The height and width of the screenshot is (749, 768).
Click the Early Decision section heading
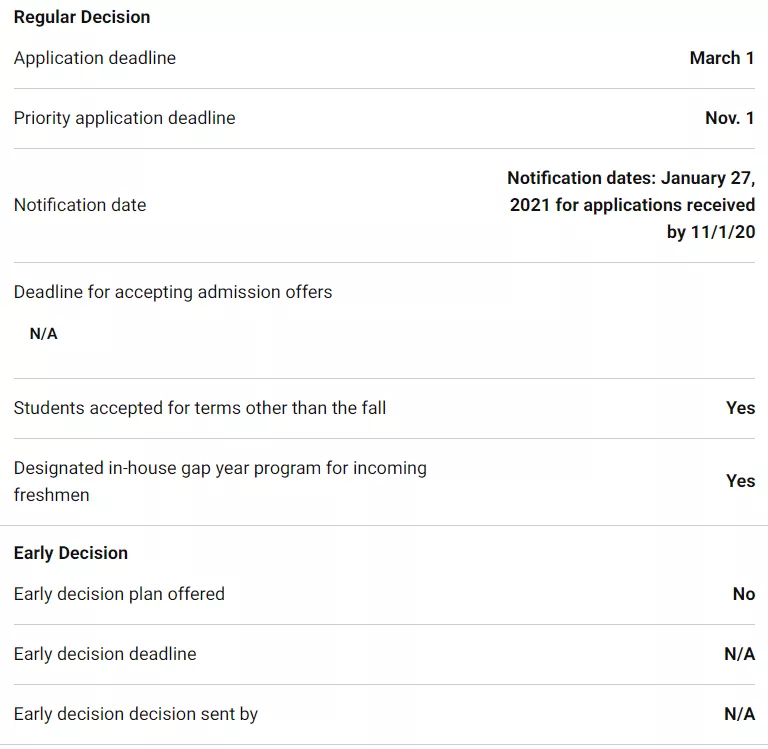[x=71, y=553]
